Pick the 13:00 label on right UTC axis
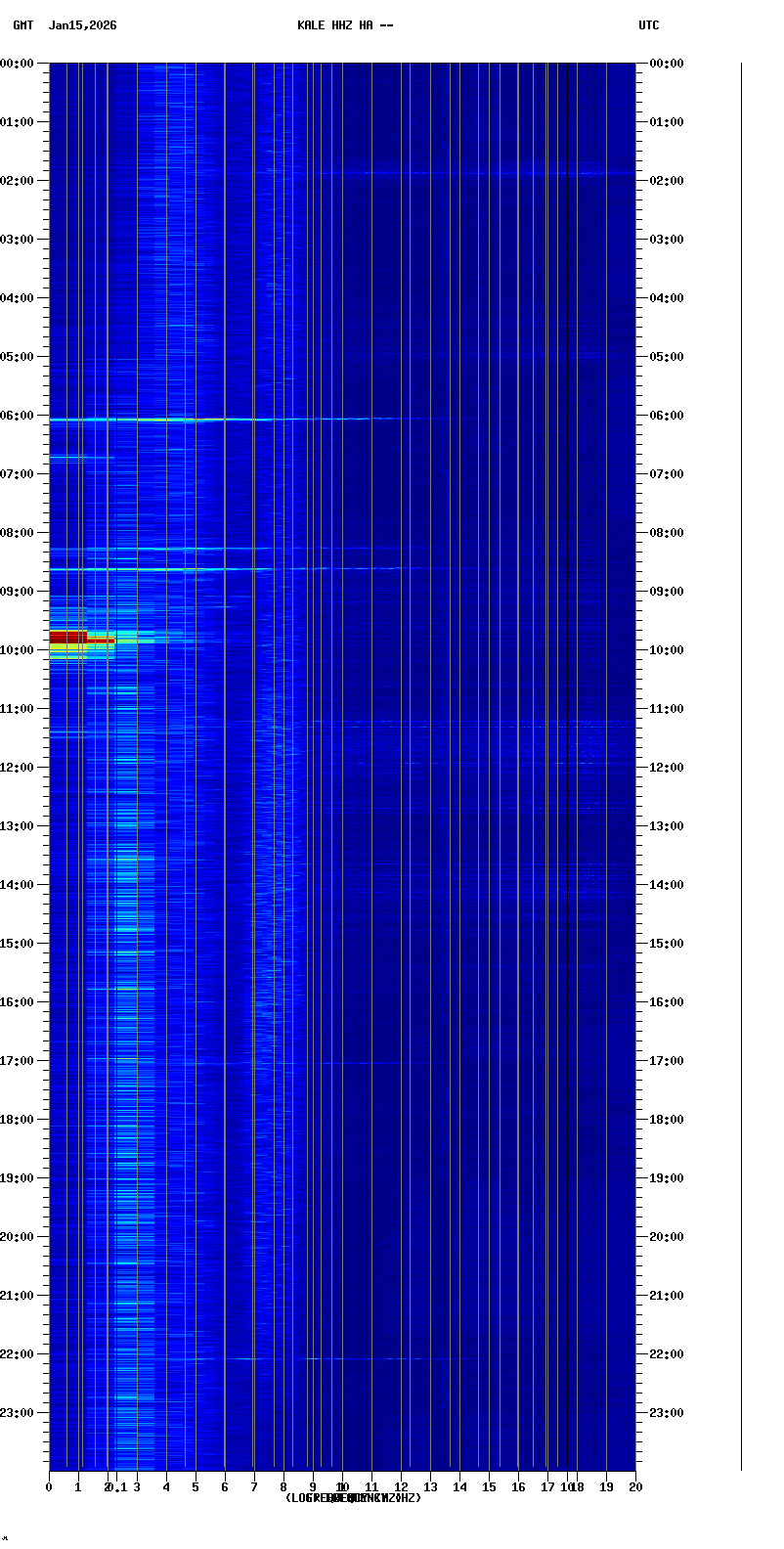Image resolution: width=784 pixels, height=1549 pixels. pyautogui.click(x=667, y=826)
